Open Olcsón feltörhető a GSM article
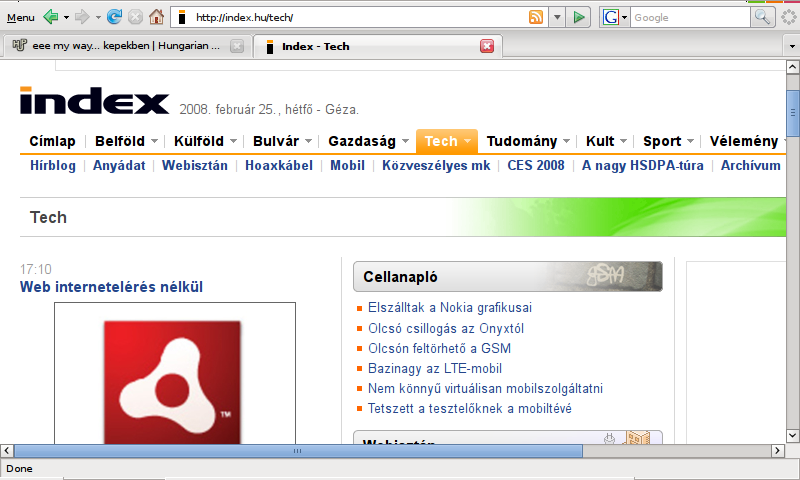 pyautogui.click(x=439, y=348)
